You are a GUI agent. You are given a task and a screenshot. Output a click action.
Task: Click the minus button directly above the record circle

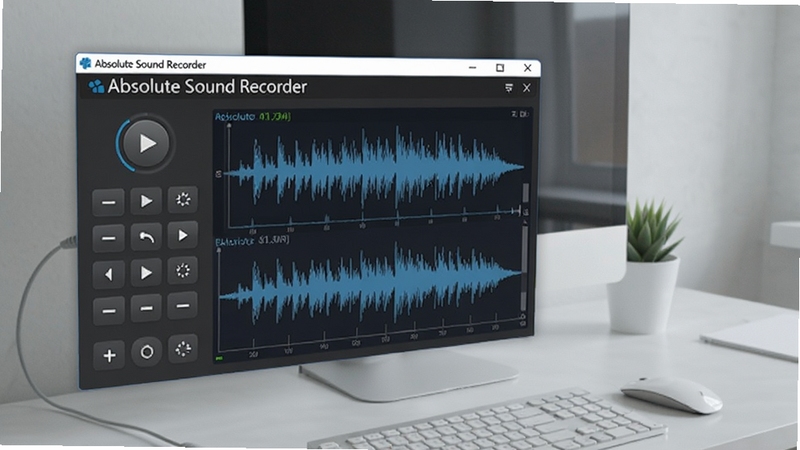coord(146,308)
